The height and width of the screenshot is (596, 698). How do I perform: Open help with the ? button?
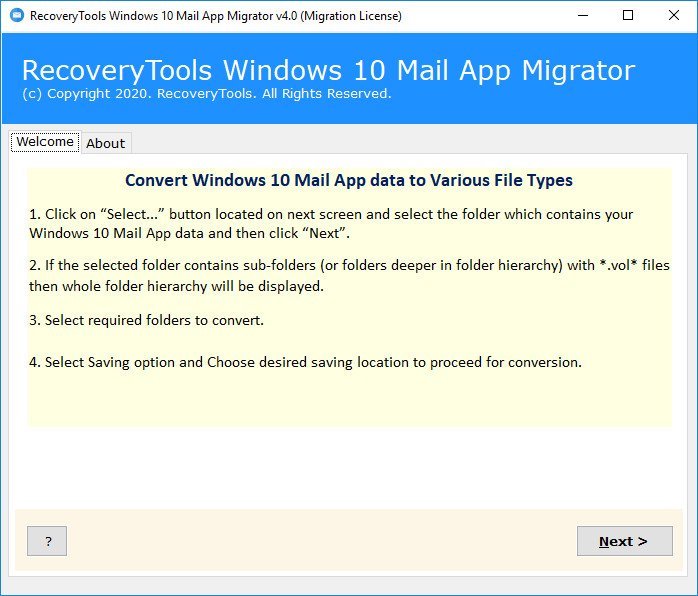(47, 541)
